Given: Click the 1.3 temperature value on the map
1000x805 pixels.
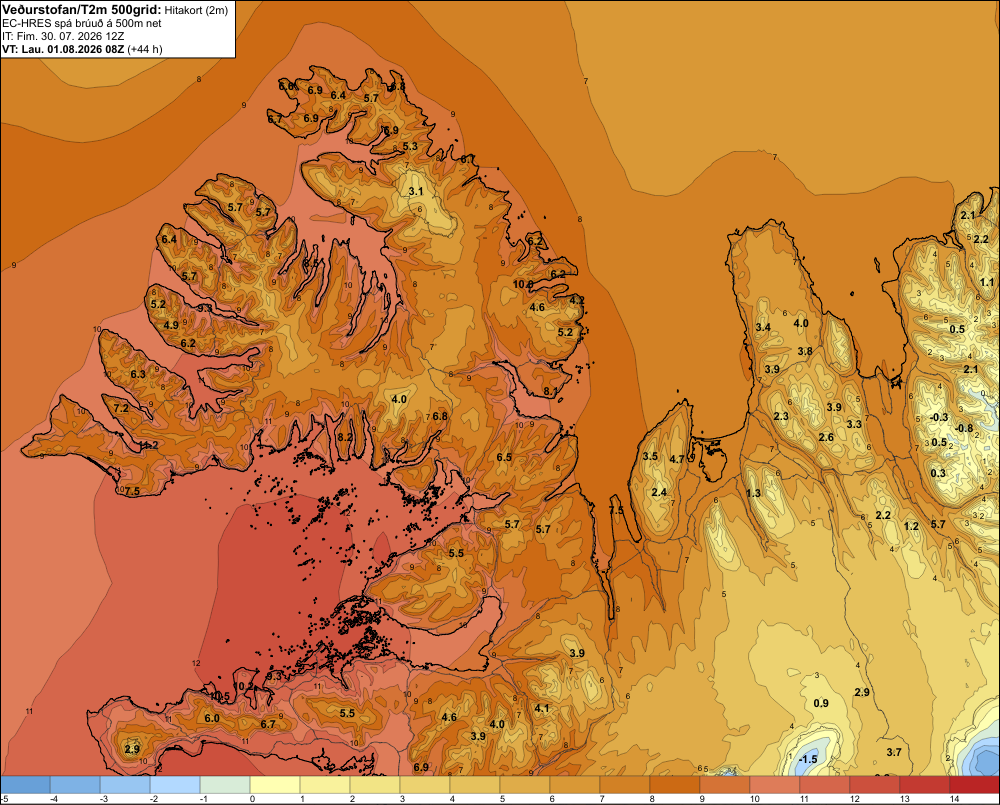Looking at the screenshot, I should [x=753, y=493].
